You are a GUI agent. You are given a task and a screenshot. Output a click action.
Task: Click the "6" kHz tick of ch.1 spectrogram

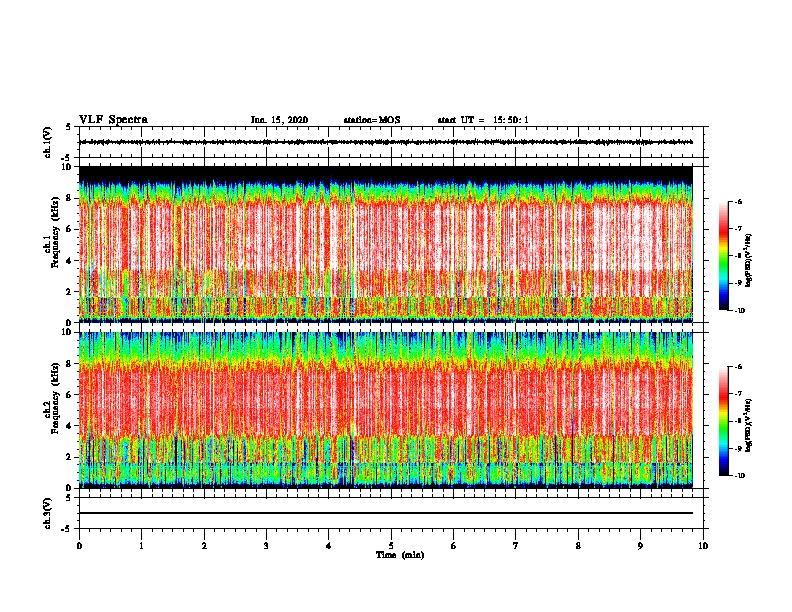pos(69,229)
